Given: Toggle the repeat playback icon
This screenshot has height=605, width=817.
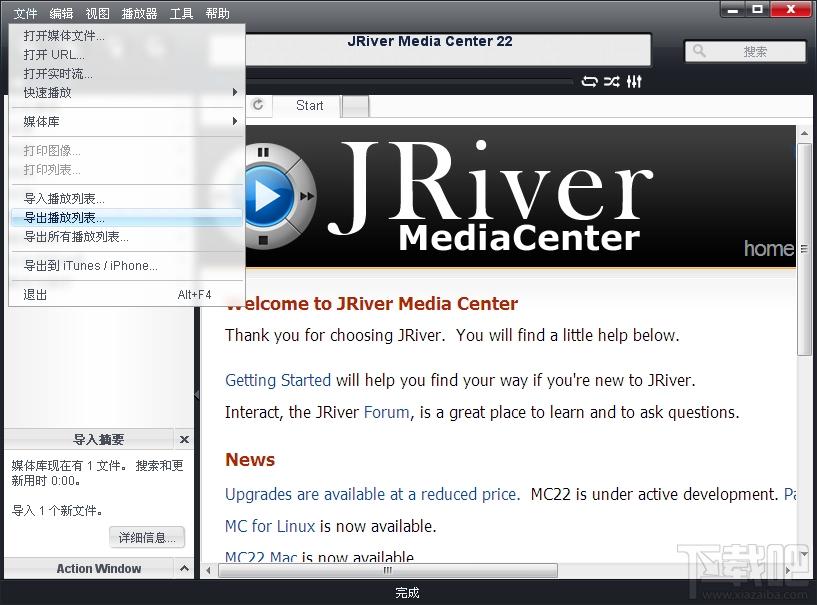Looking at the screenshot, I should 589,81.
